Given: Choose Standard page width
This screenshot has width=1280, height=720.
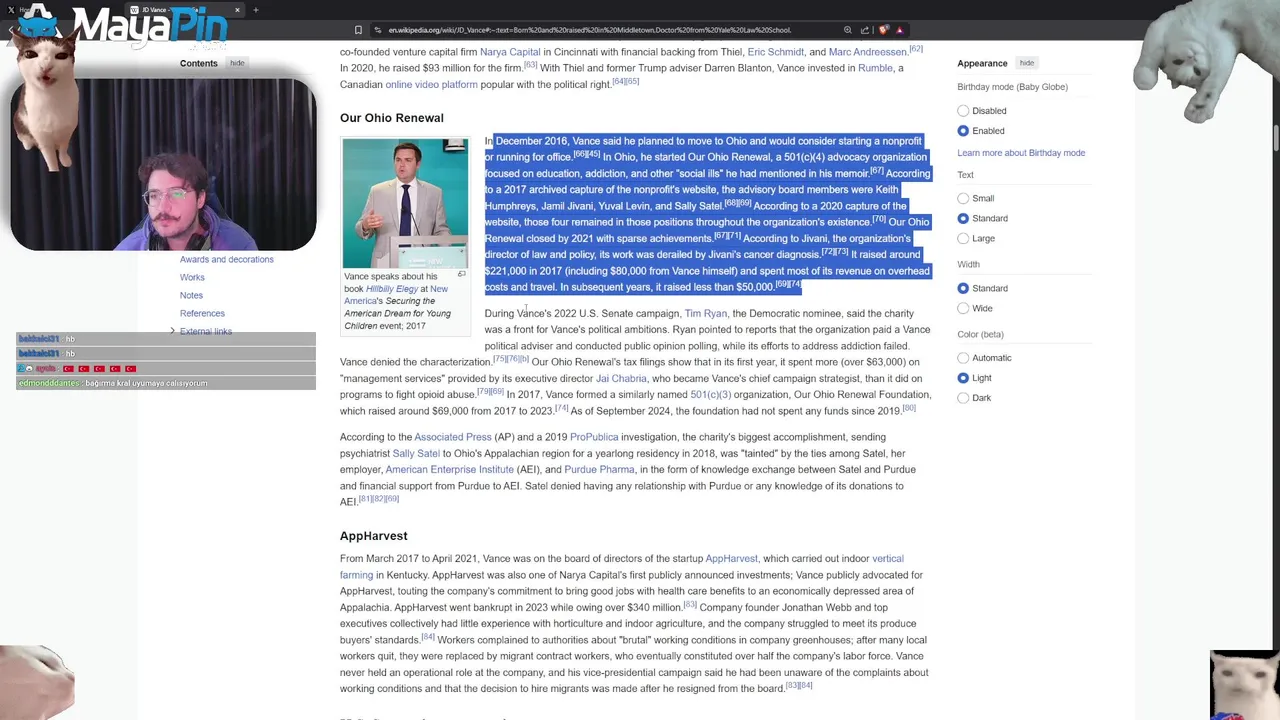Looking at the screenshot, I should [963, 288].
